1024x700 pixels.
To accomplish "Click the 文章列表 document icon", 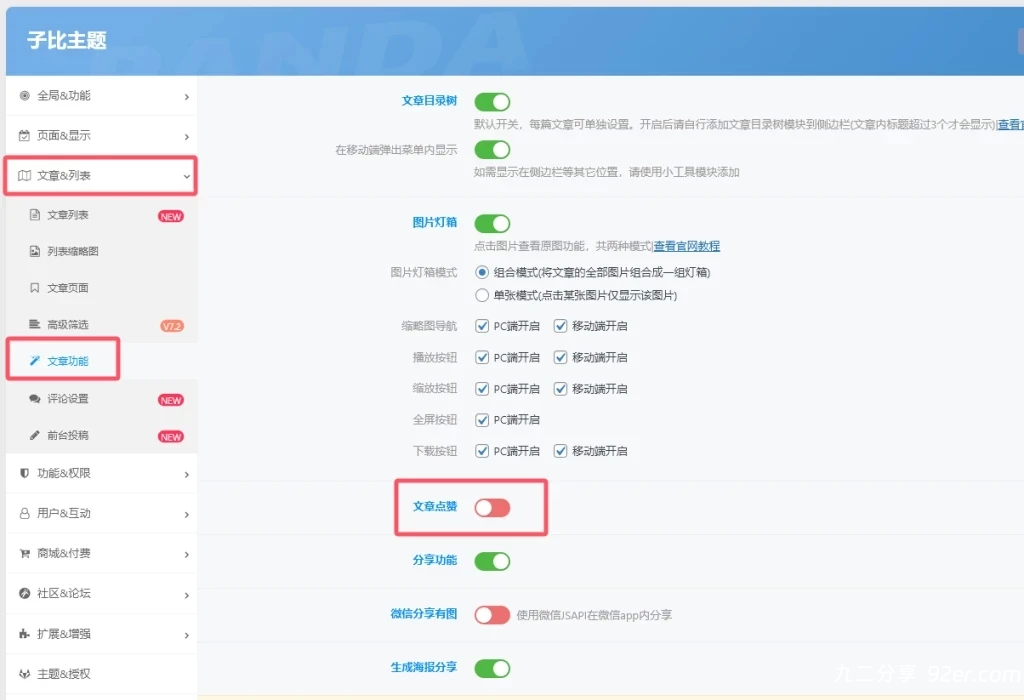I will [x=35, y=215].
